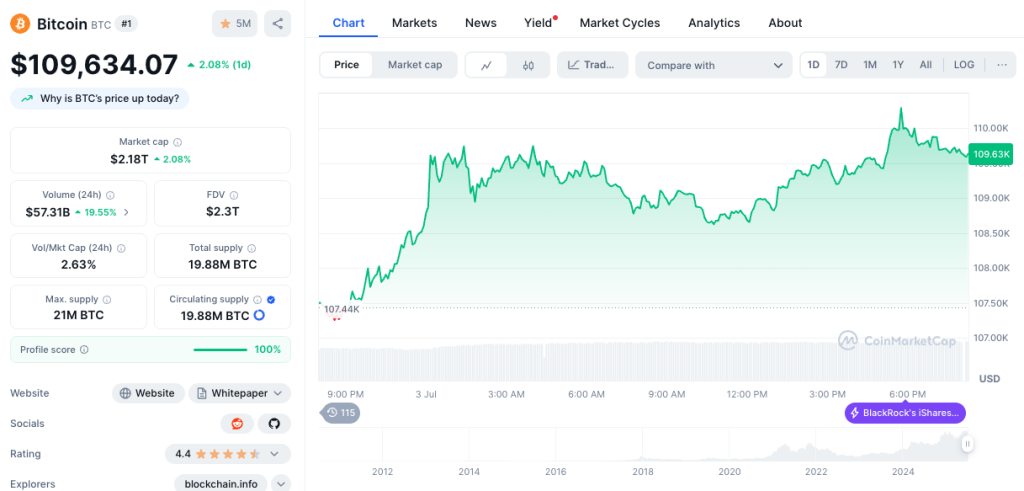Click the 6:00 PM peak on the chart
Viewport: 1024px width, 491px height.
pos(901,109)
